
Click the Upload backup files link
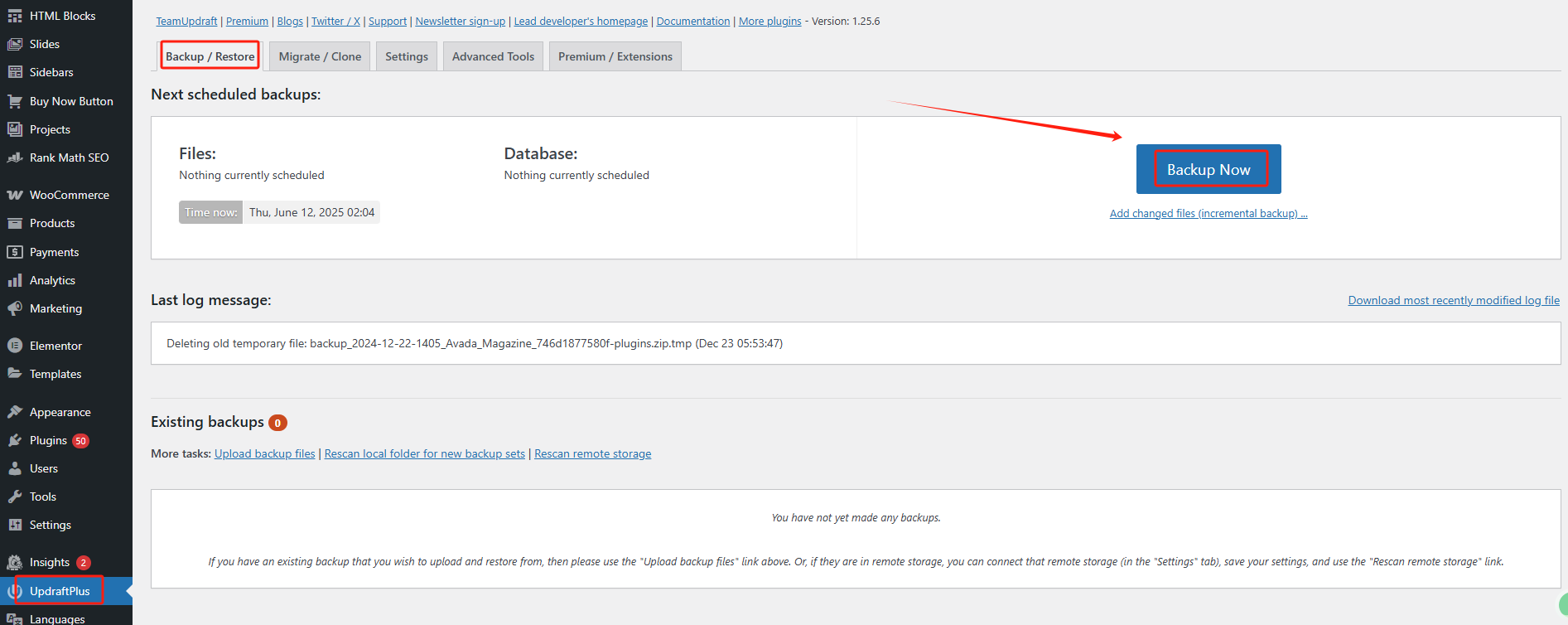tap(264, 453)
